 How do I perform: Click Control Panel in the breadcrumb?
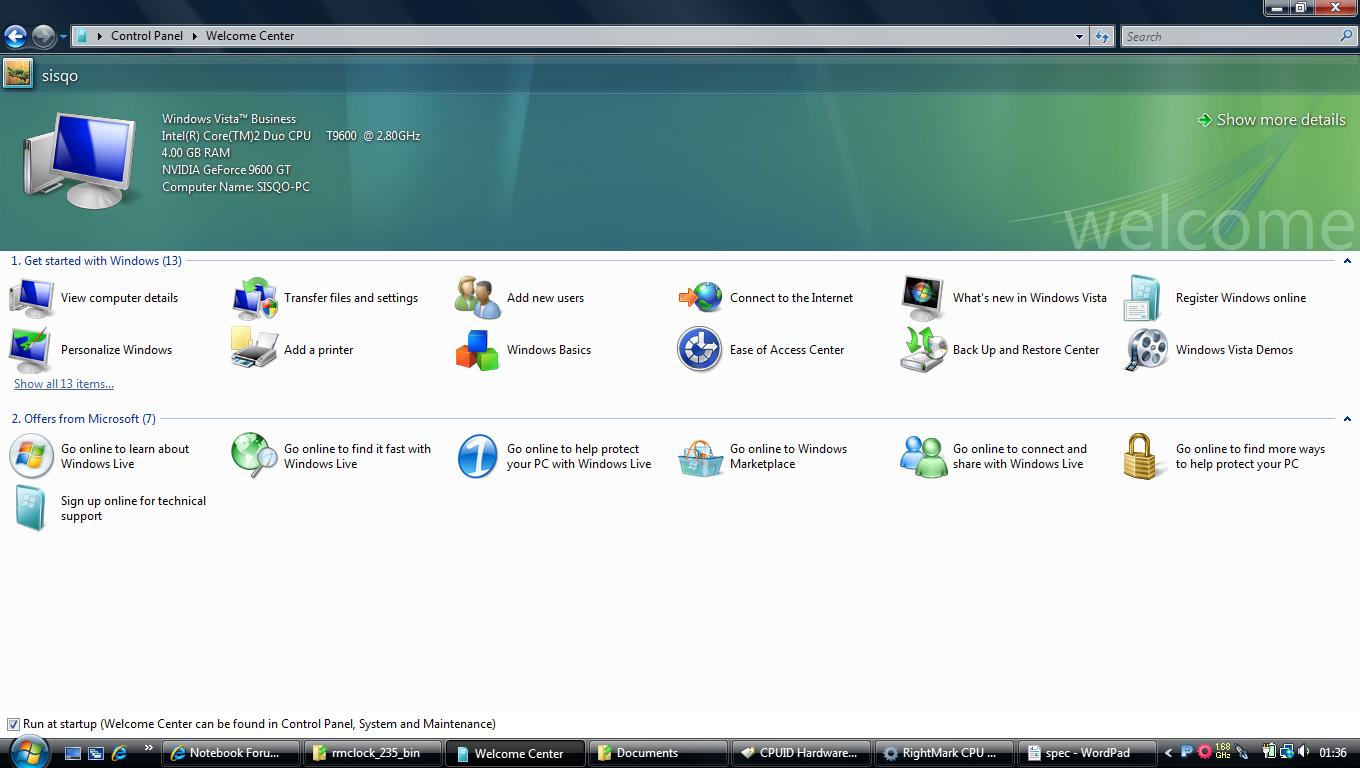click(147, 36)
